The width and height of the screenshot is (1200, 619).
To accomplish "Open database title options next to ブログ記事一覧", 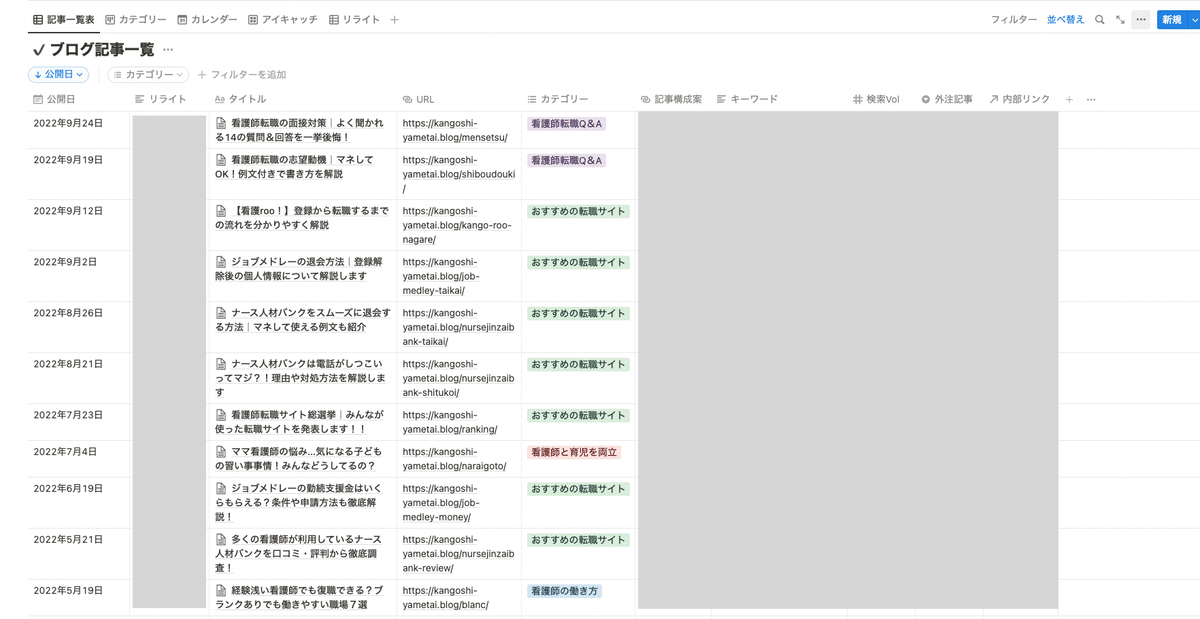I will pos(168,49).
